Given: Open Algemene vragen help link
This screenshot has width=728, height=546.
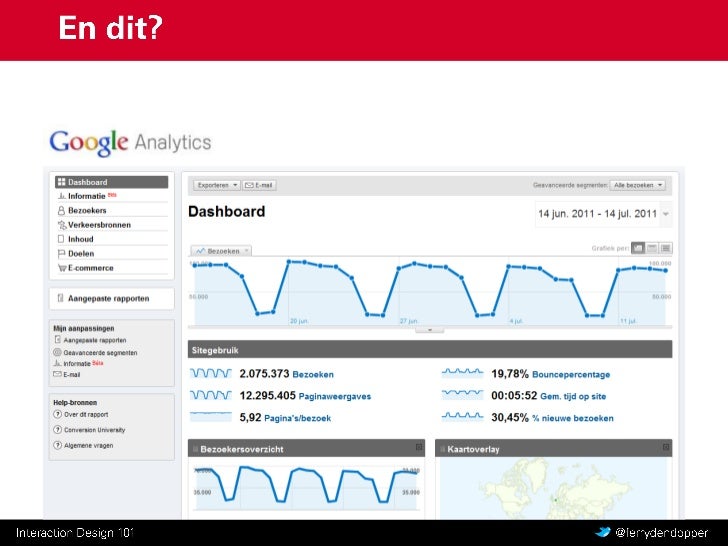Looking at the screenshot, I should coord(89,445).
